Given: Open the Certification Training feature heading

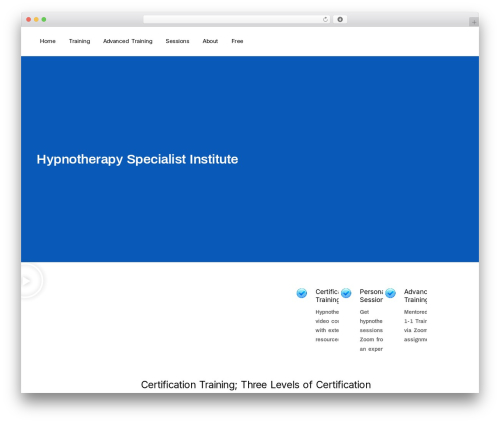Looking at the screenshot, I should pyautogui.click(x=327, y=296).
